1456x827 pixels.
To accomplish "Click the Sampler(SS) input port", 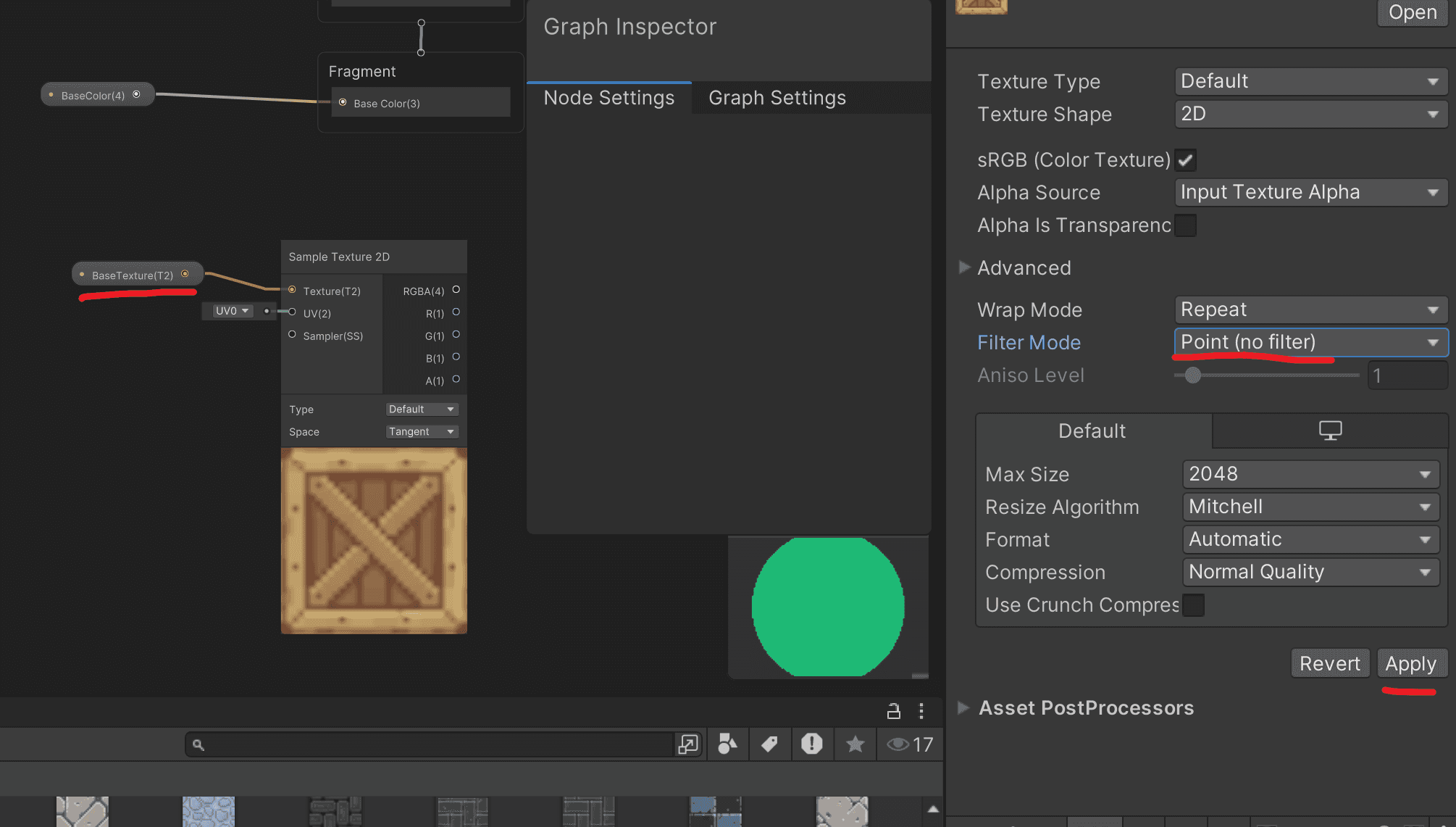I will (x=292, y=335).
